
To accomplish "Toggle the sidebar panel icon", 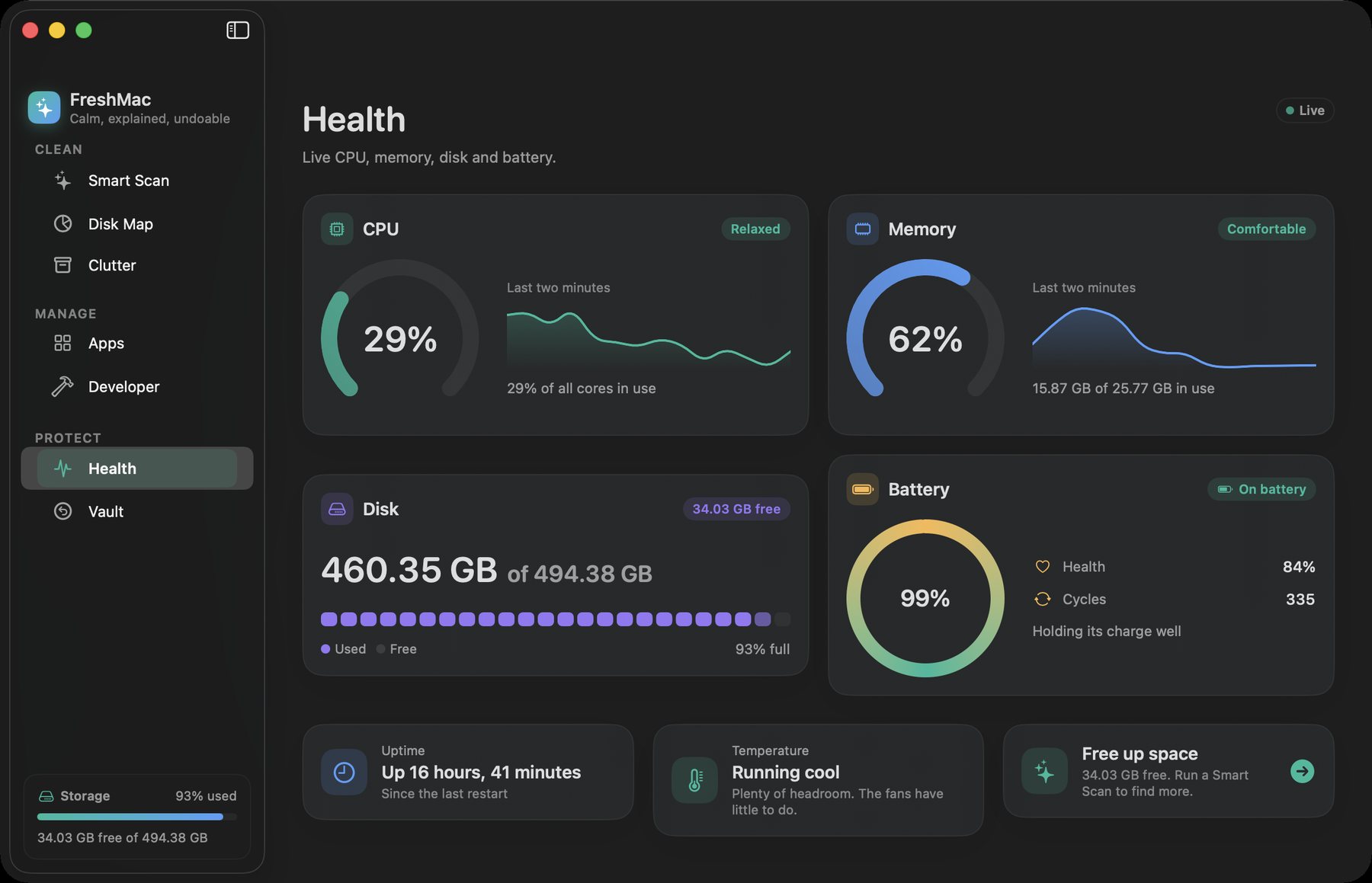I will click(x=238, y=30).
